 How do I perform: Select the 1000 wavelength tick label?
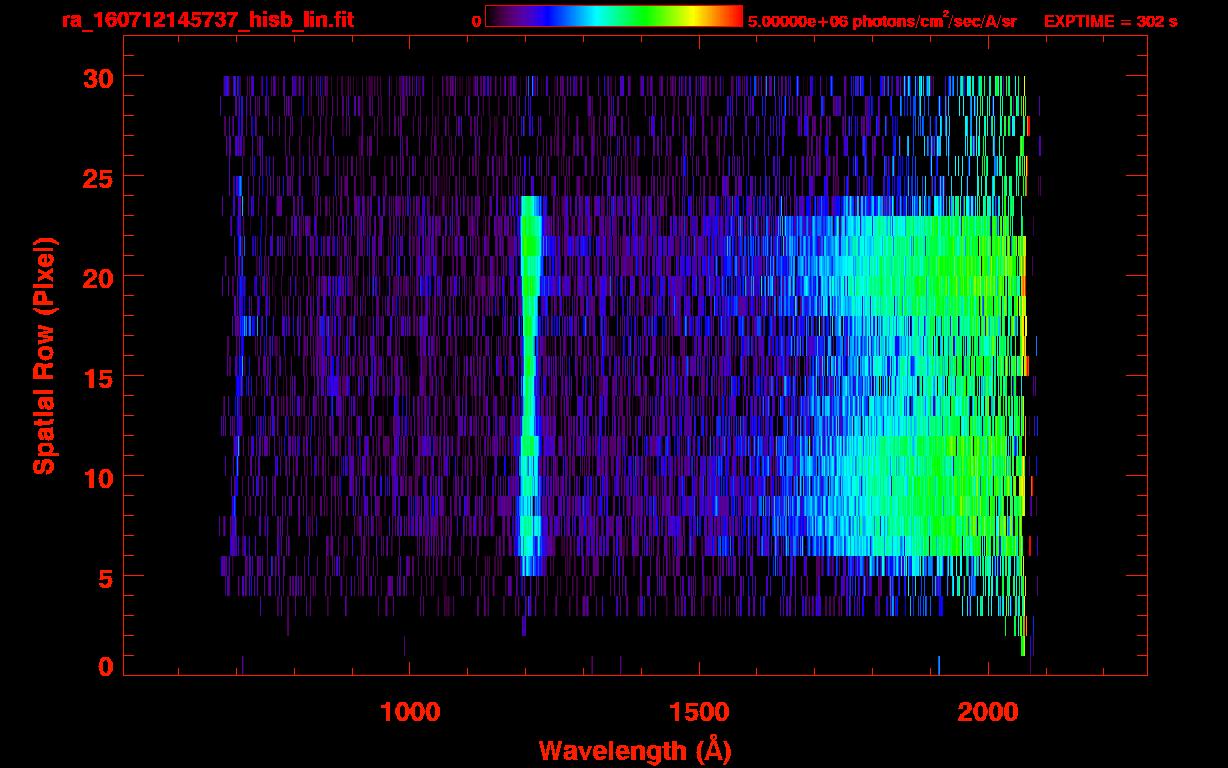point(410,711)
